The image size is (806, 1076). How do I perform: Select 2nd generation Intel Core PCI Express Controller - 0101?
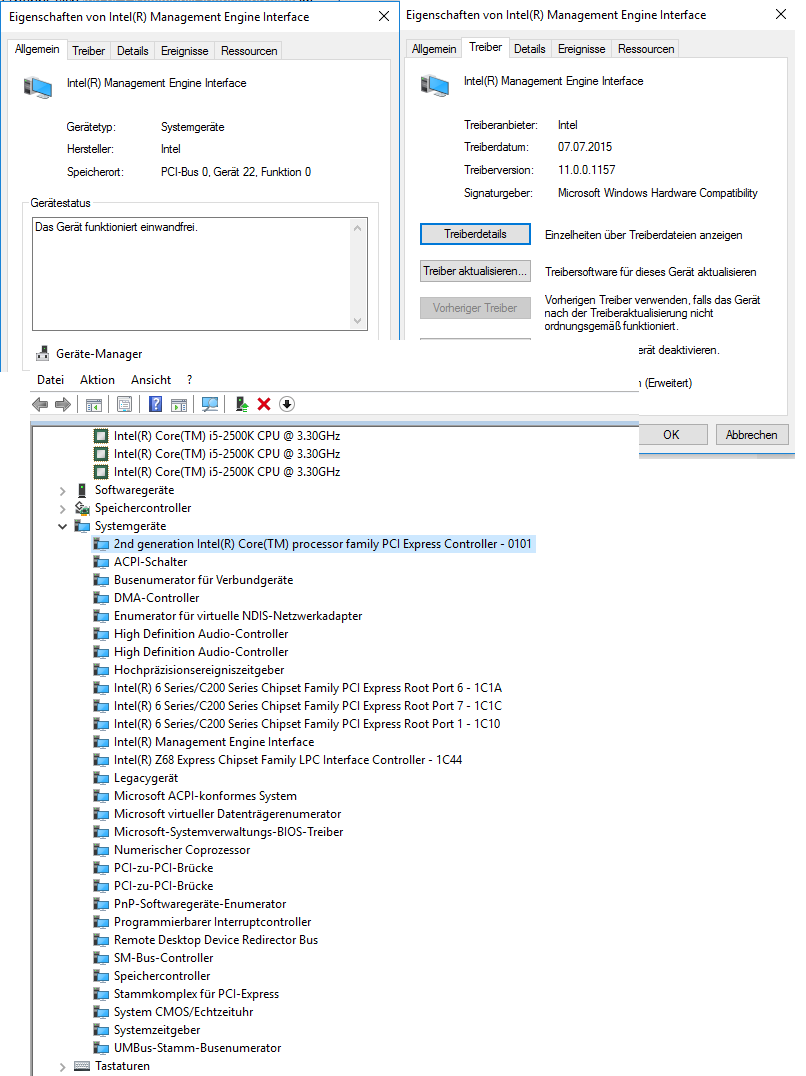click(322, 544)
